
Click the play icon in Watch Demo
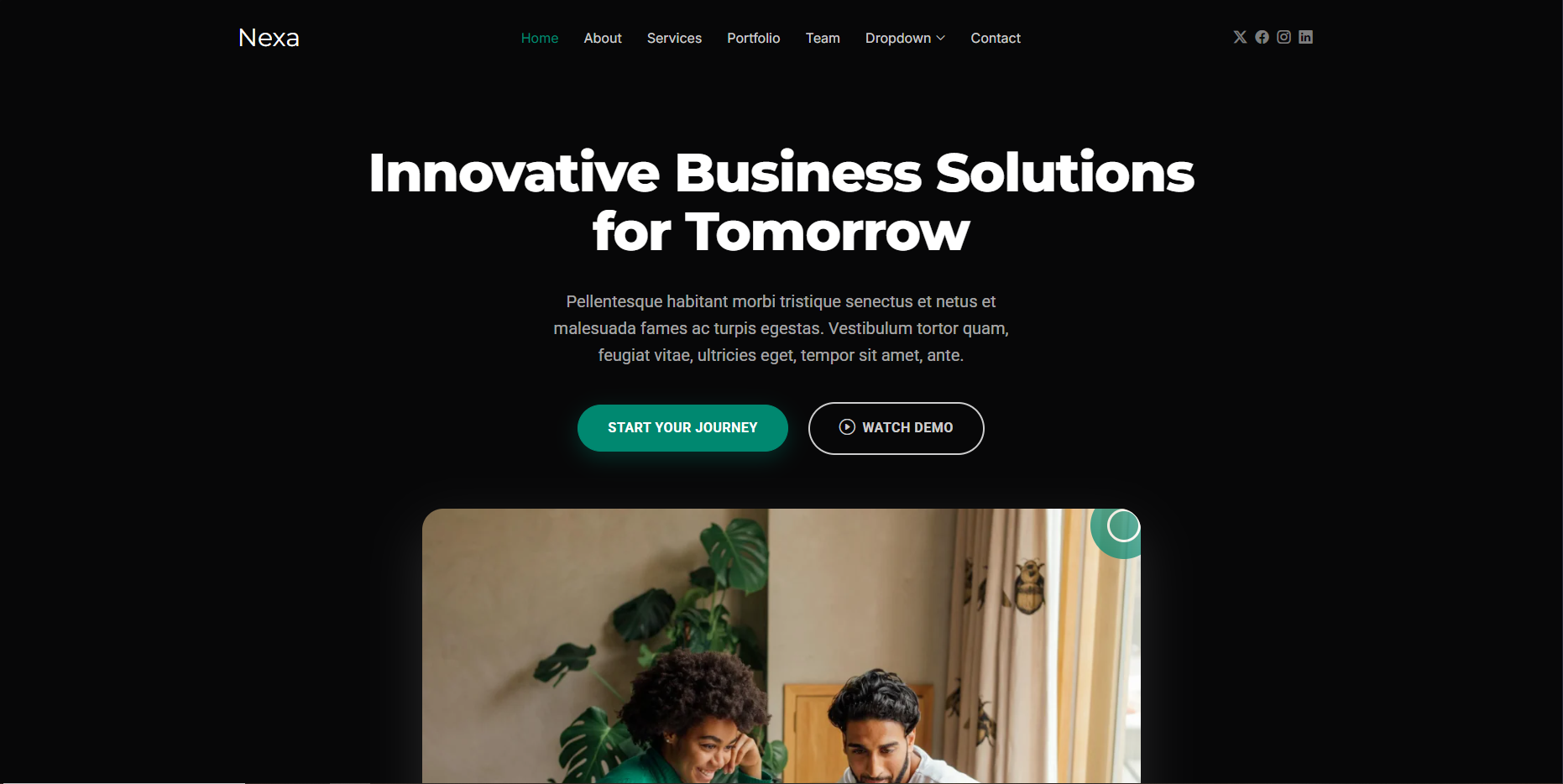point(847,427)
